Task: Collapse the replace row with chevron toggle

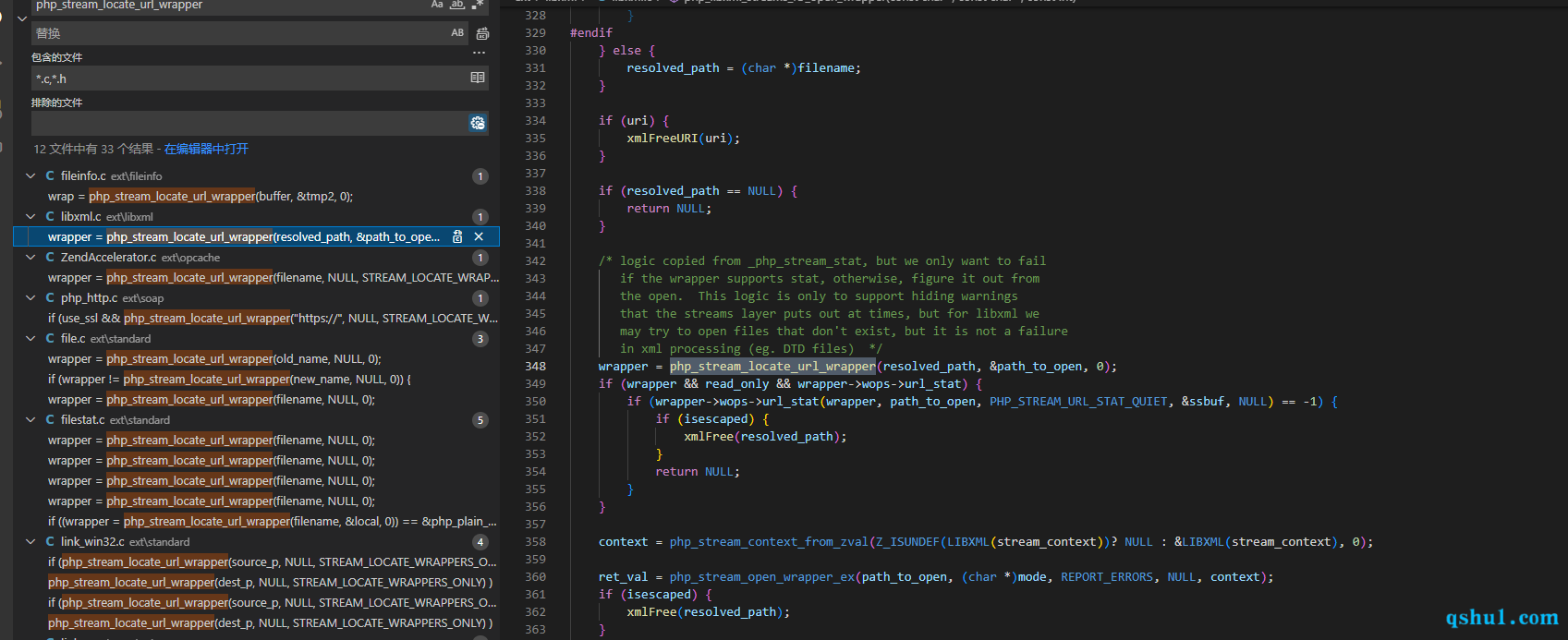Action: point(21,18)
